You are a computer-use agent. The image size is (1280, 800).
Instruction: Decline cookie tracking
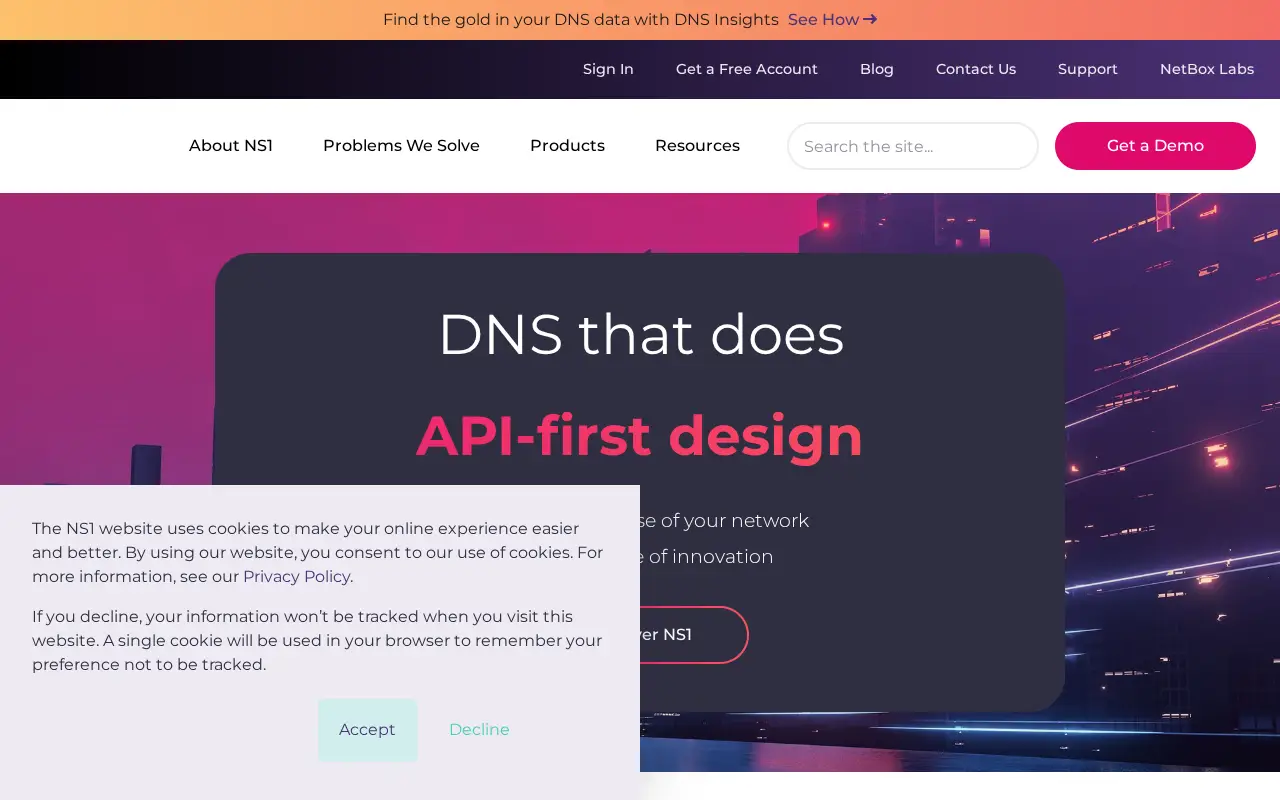click(x=479, y=730)
